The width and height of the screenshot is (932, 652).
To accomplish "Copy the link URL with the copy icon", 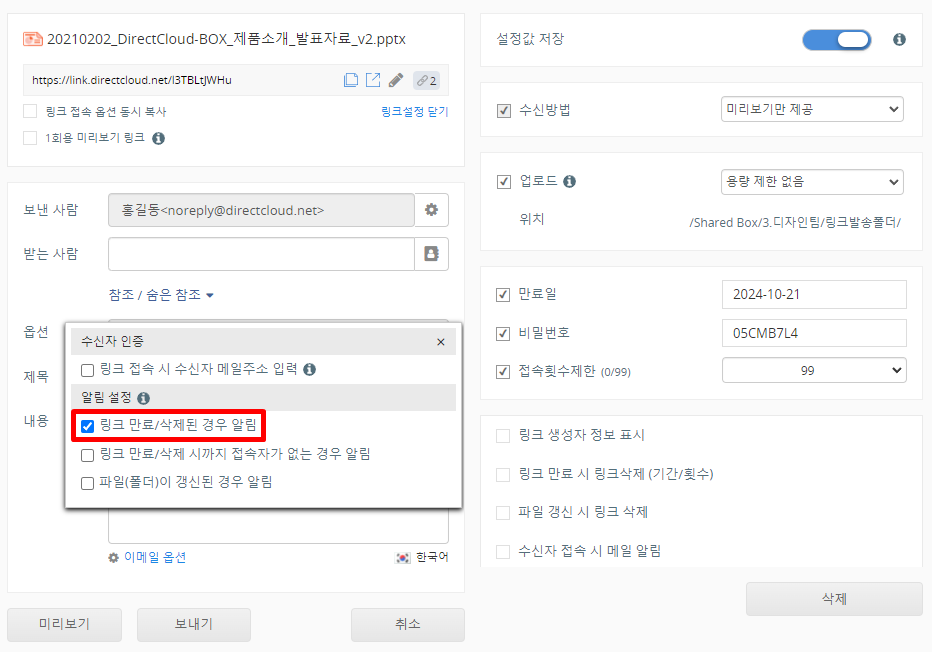I will [x=351, y=80].
